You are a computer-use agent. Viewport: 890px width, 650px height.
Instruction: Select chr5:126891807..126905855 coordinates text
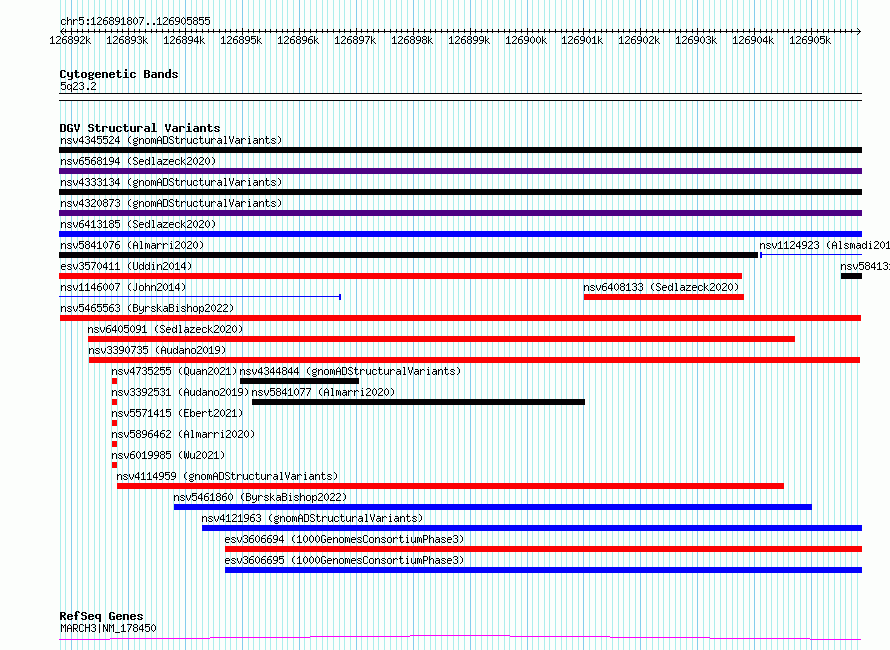pos(135,21)
